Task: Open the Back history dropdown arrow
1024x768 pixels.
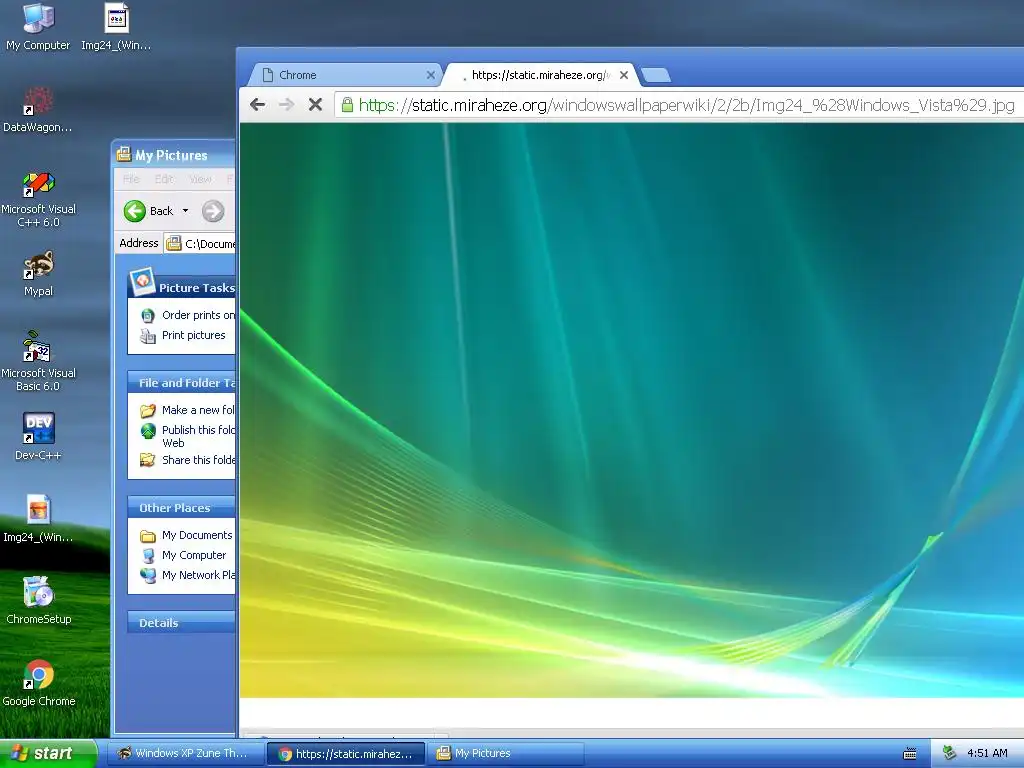Action: 185,211
